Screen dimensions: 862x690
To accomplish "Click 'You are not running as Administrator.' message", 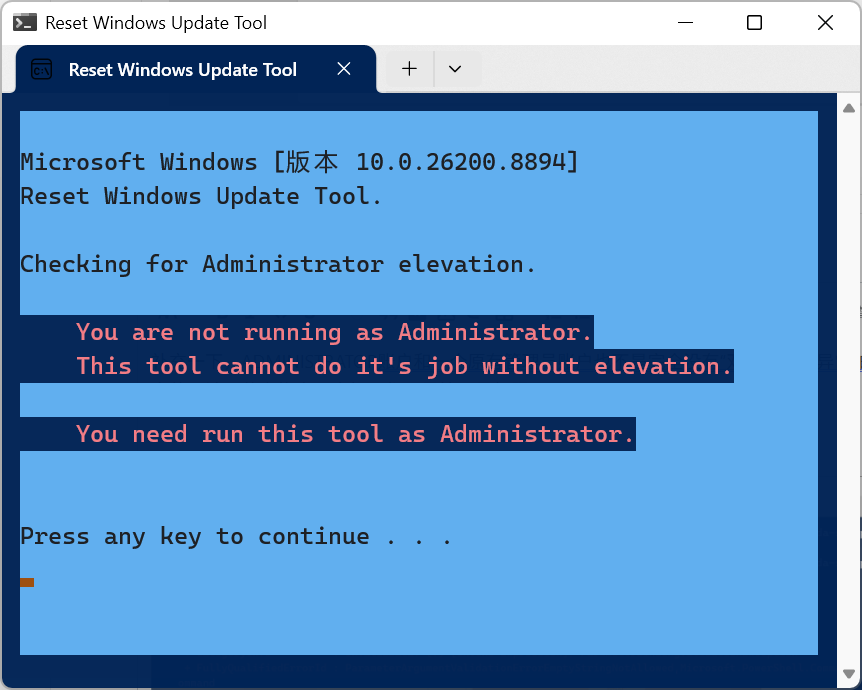I will pyautogui.click(x=334, y=332).
